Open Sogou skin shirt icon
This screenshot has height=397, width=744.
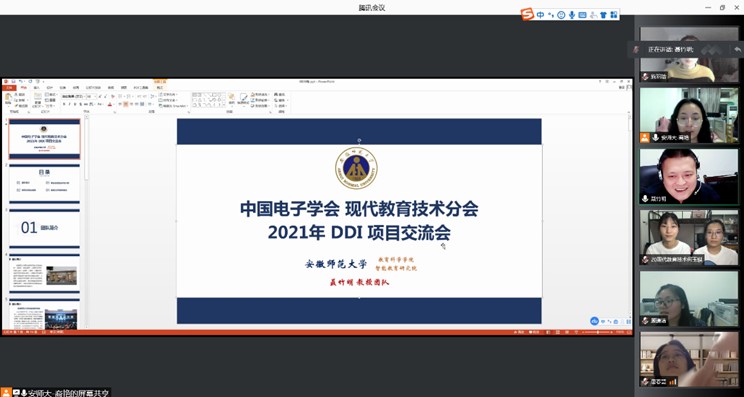click(x=603, y=15)
